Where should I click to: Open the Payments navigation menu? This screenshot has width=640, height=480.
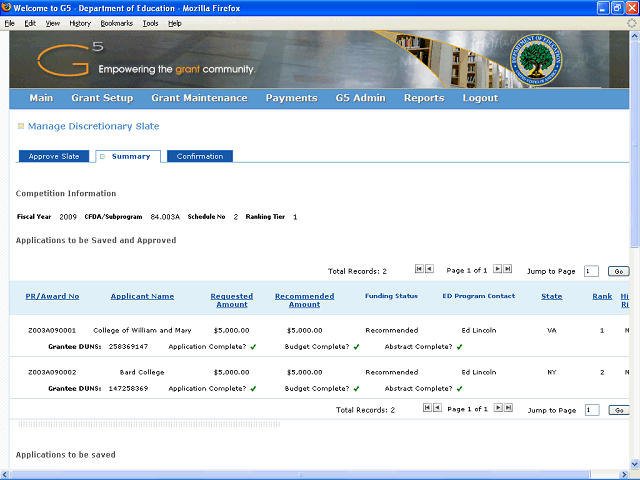pyautogui.click(x=291, y=98)
